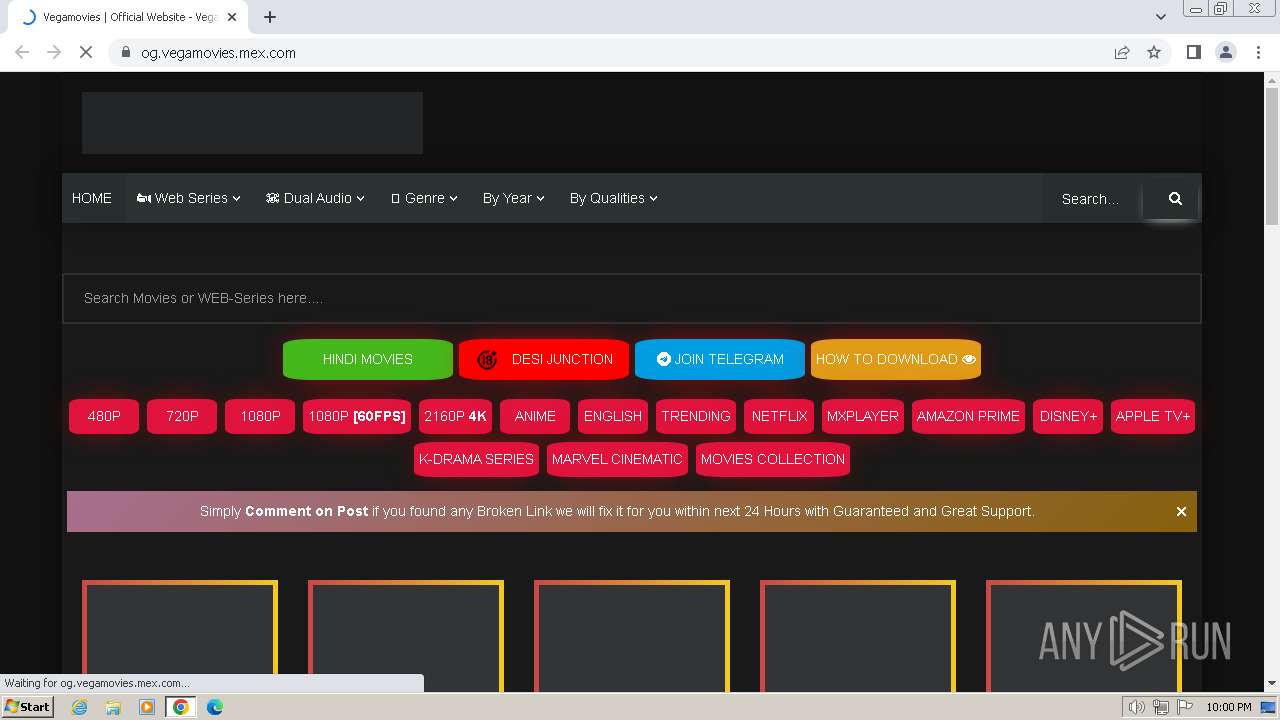Open the NETFLIX category tag
The height and width of the screenshot is (720, 1280).
pos(779,416)
